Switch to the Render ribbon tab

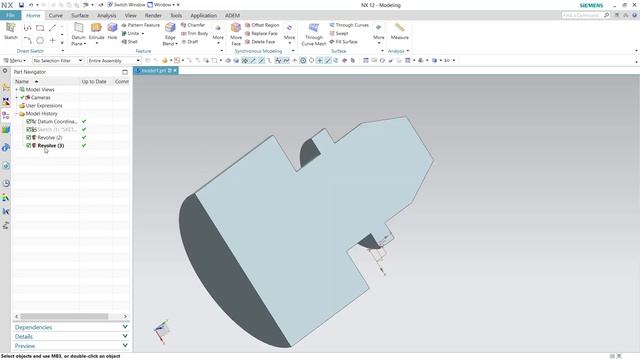[x=153, y=16]
